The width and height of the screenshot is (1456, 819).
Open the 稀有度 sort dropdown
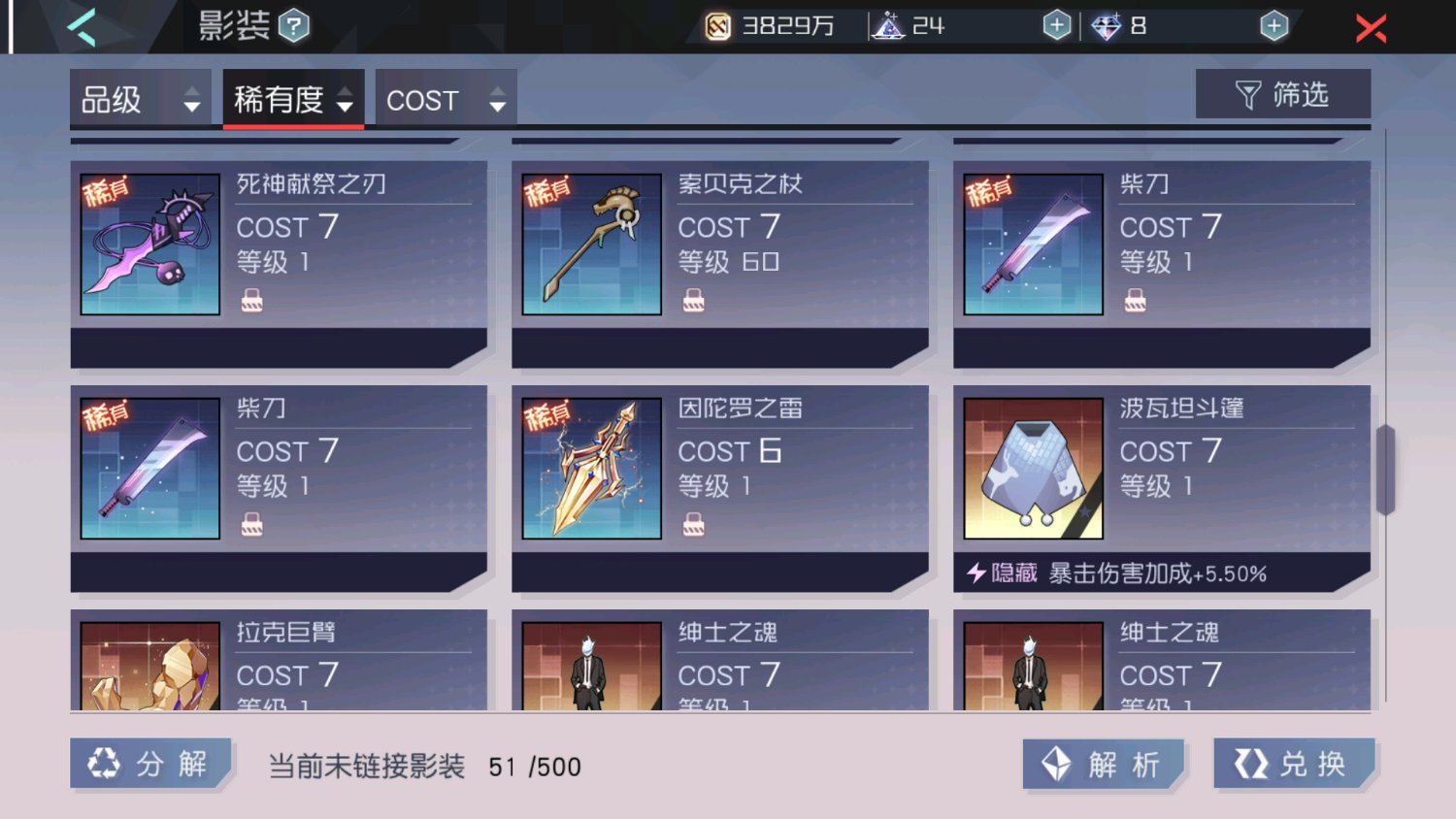point(293,99)
